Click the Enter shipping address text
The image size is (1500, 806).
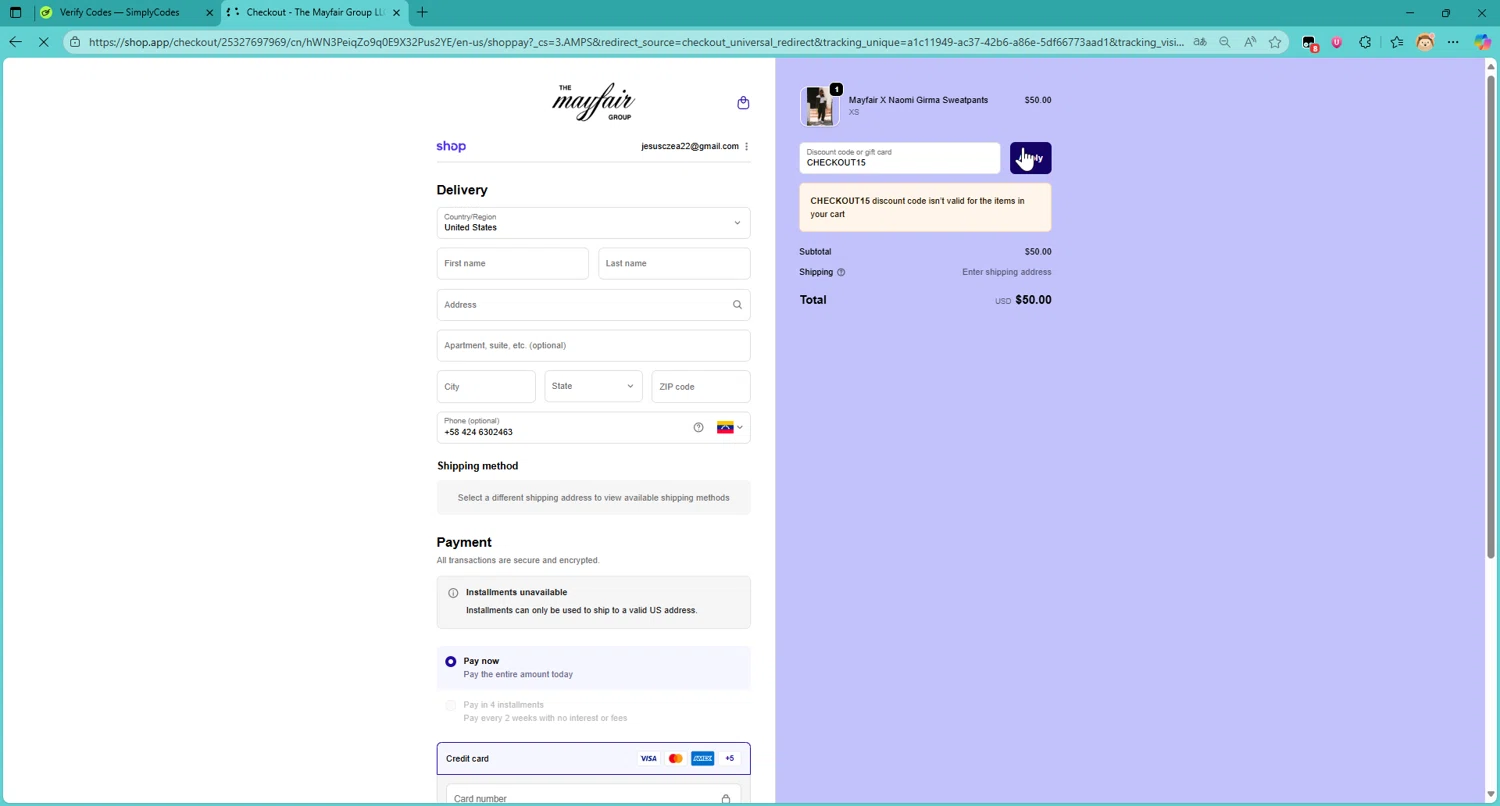click(x=1007, y=272)
